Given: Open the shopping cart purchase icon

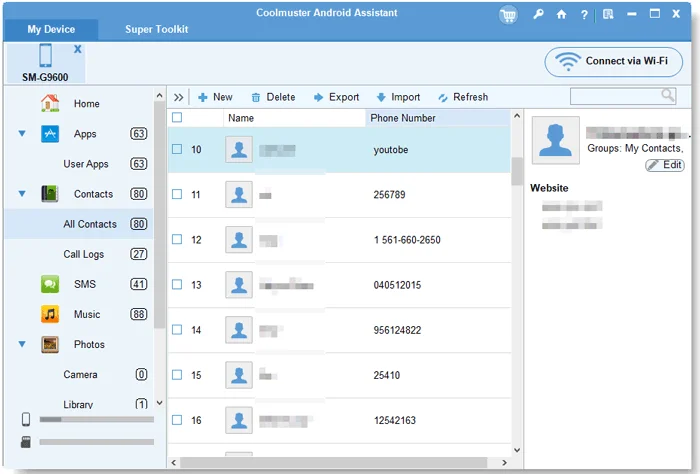Looking at the screenshot, I should coord(508,15).
